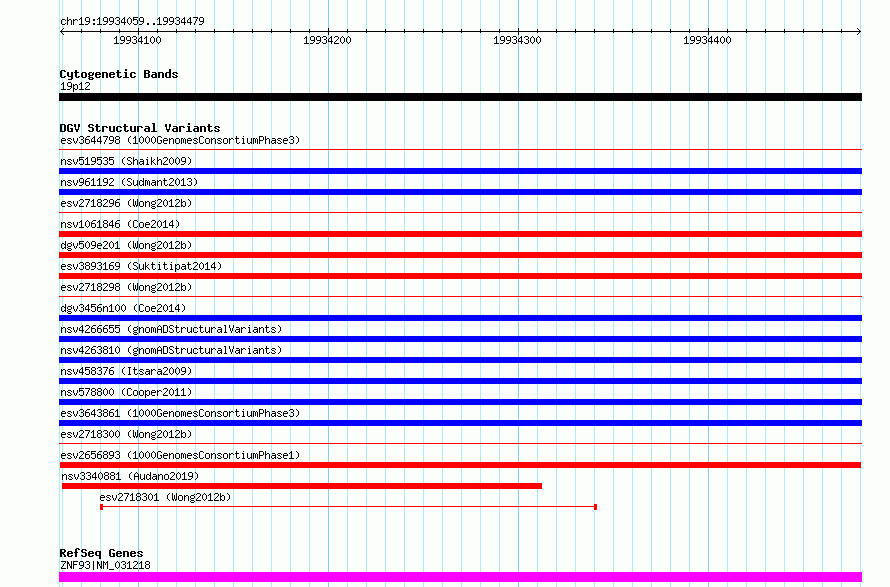
Task: Click the esv2718296 (Wong2012b) label
Action: 126,203
